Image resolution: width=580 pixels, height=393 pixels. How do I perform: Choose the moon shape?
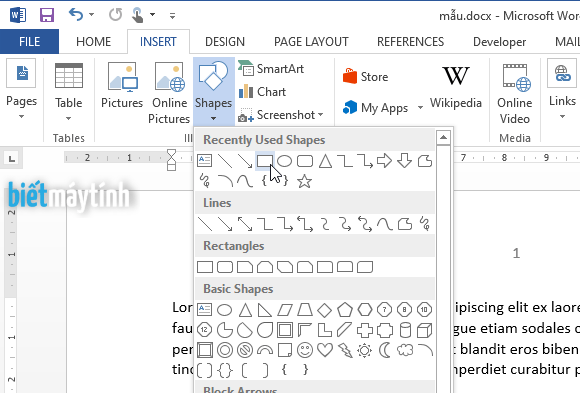385,350
